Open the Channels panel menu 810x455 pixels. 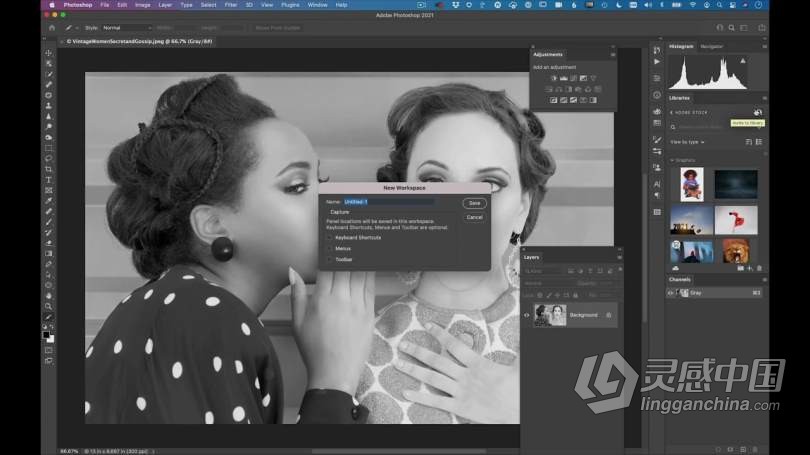765,280
